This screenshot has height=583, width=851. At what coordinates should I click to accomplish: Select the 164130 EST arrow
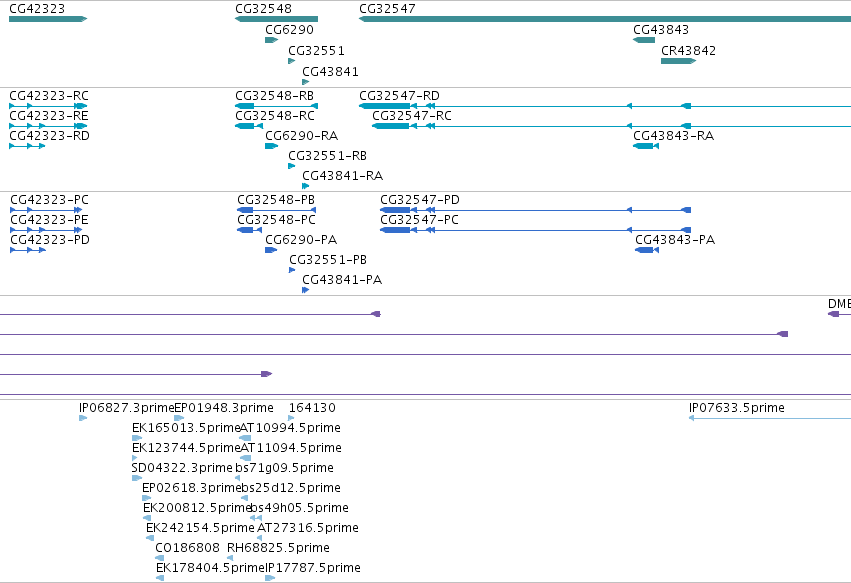coord(291,418)
